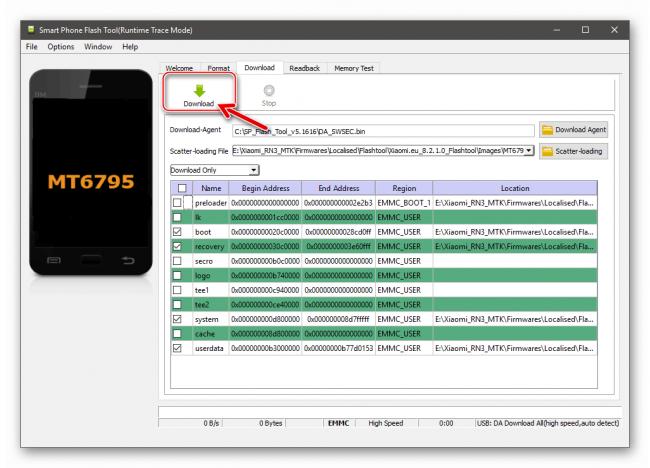Select the Download tab
The width and height of the screenshot is (650, 468).
click(260, 68)
